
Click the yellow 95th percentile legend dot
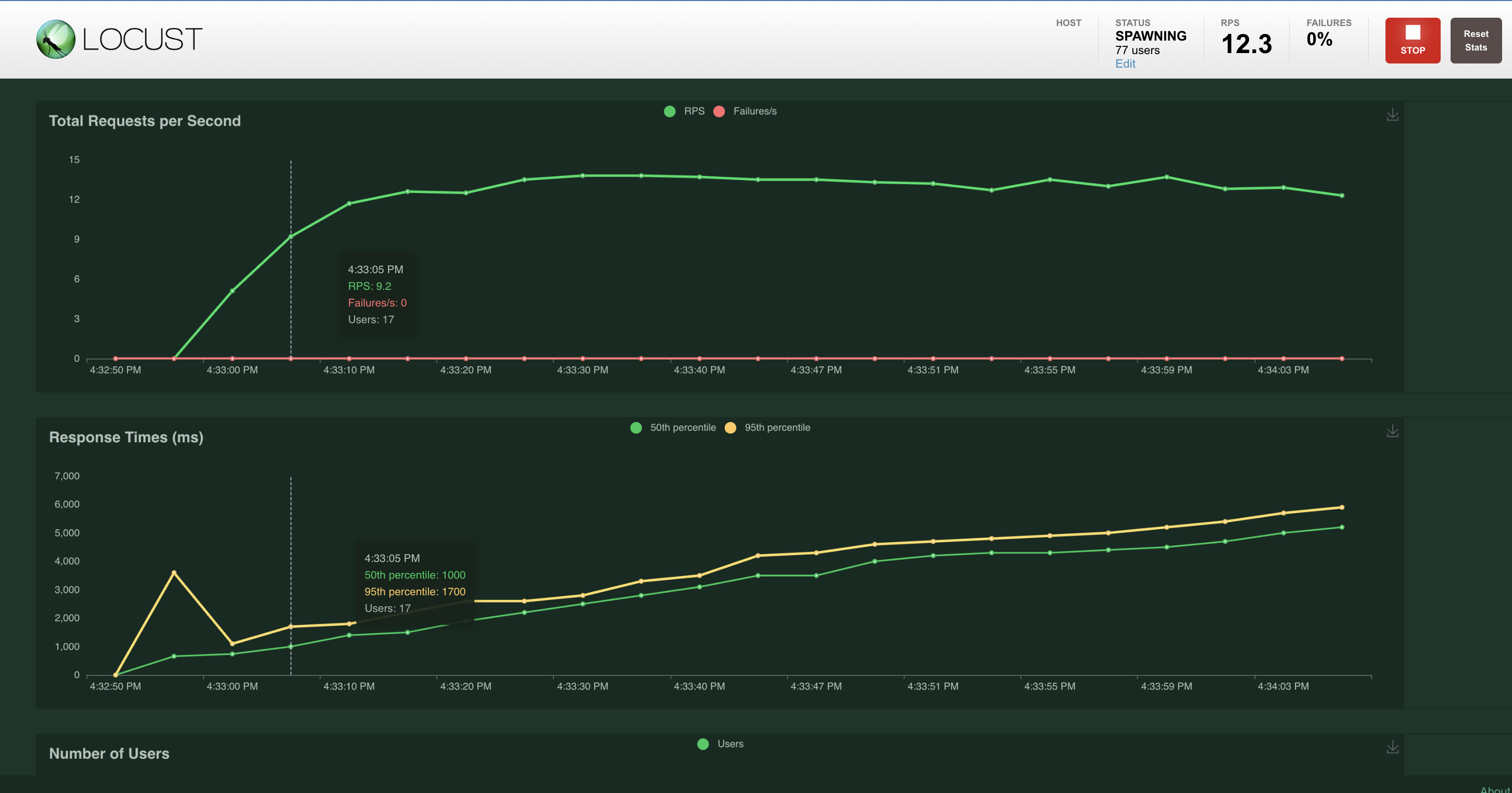pos(730,428)
